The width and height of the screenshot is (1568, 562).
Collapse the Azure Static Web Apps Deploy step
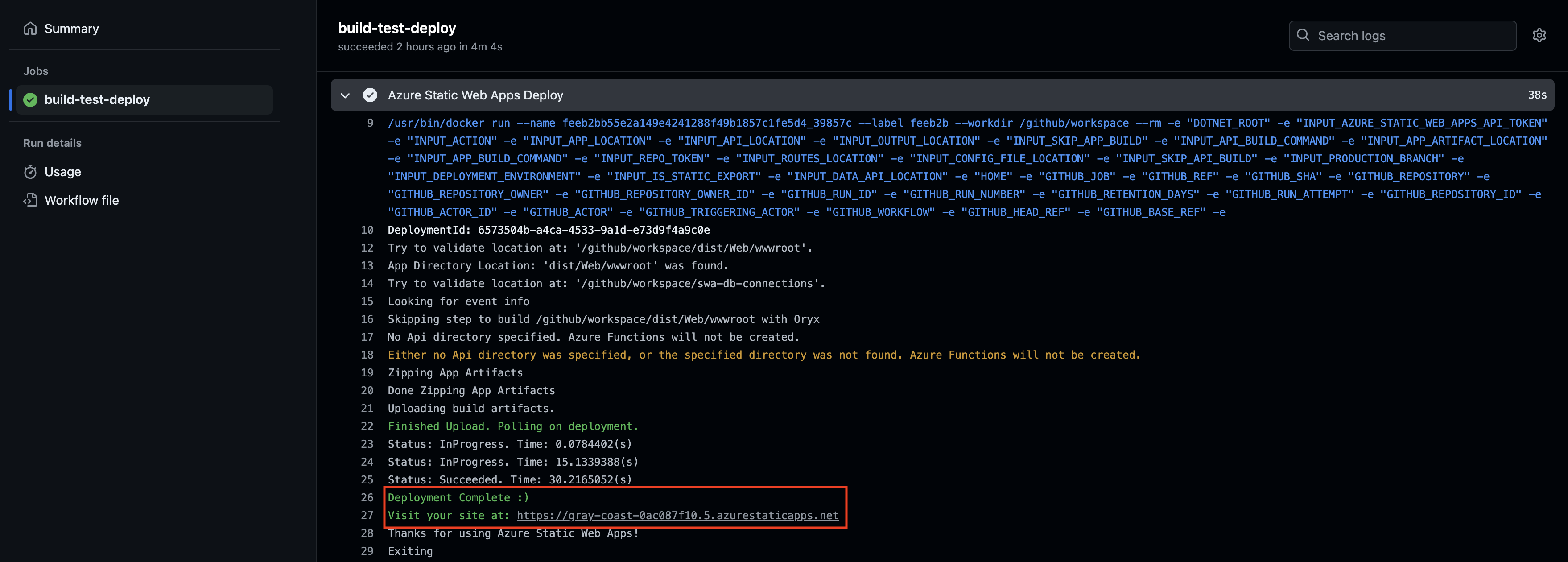point(345,95)
